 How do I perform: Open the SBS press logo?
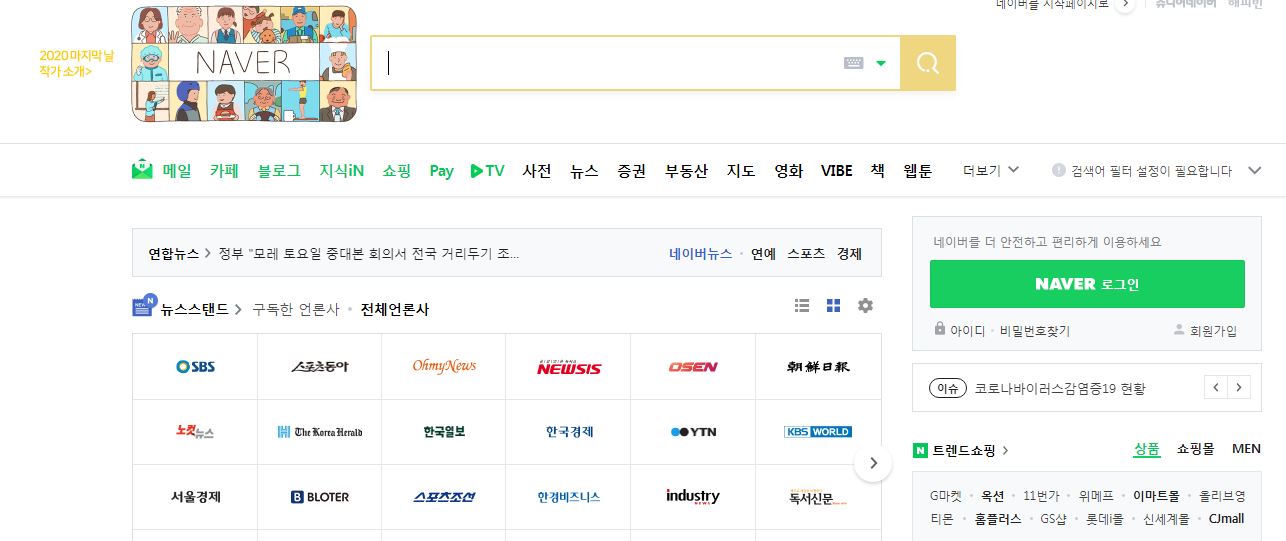click(195, 367)
